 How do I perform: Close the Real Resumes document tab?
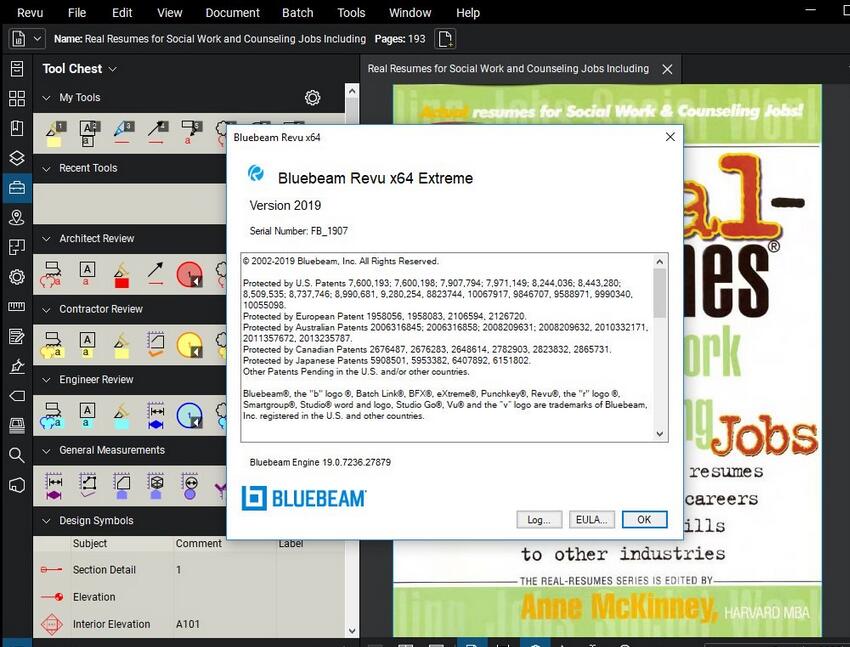(x=667, y=69)
